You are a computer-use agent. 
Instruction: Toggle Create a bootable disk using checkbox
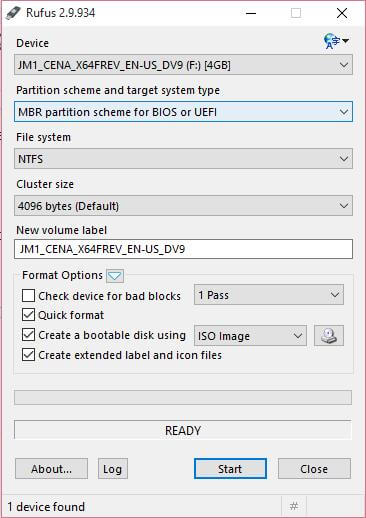tap(28, 335)
